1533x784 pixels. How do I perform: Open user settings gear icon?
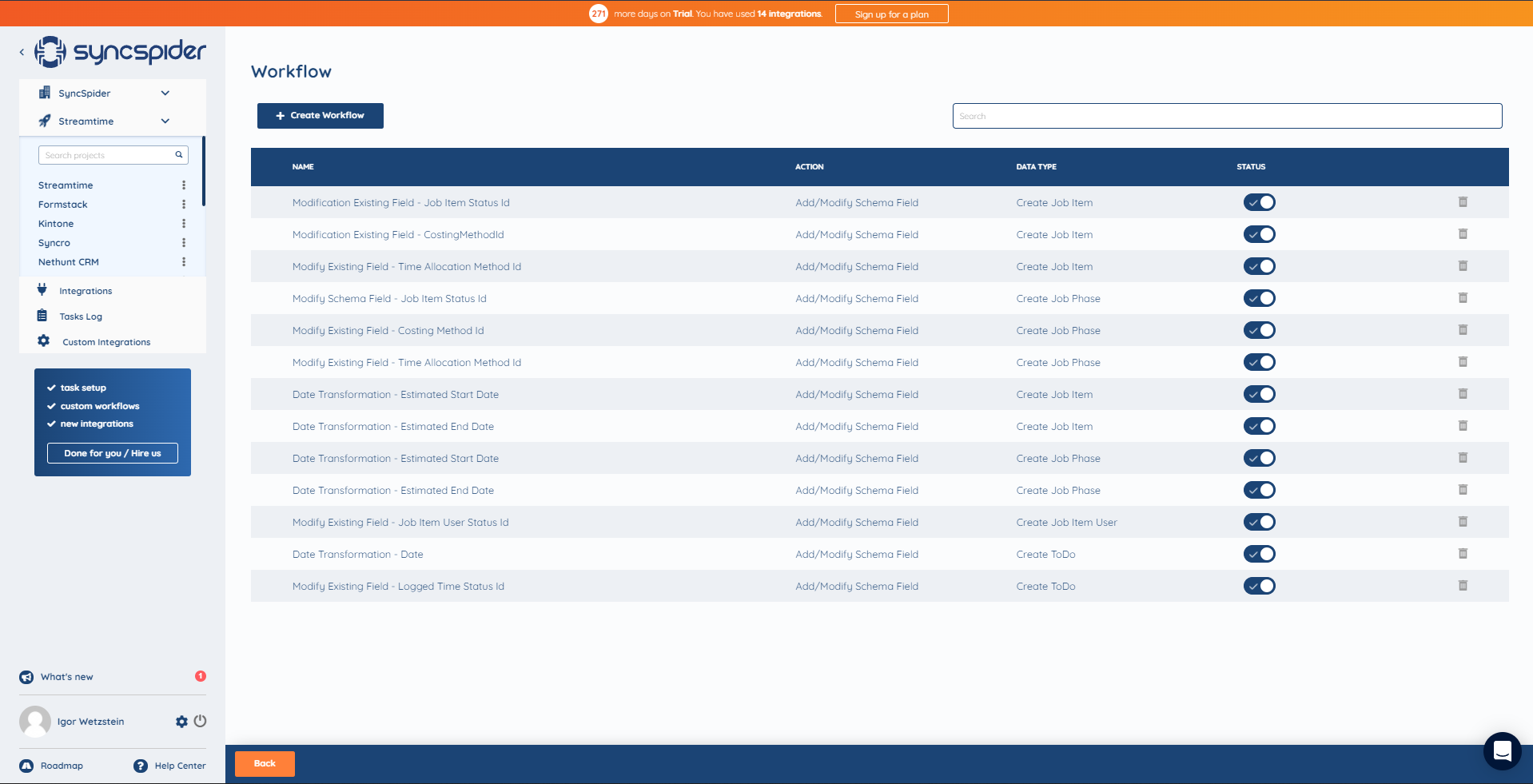coord(181,722)
